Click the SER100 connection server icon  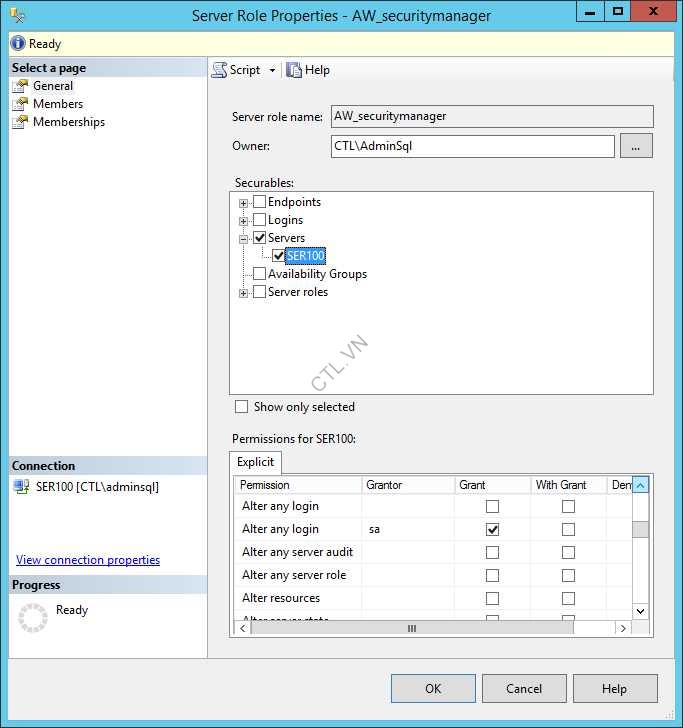22,487
